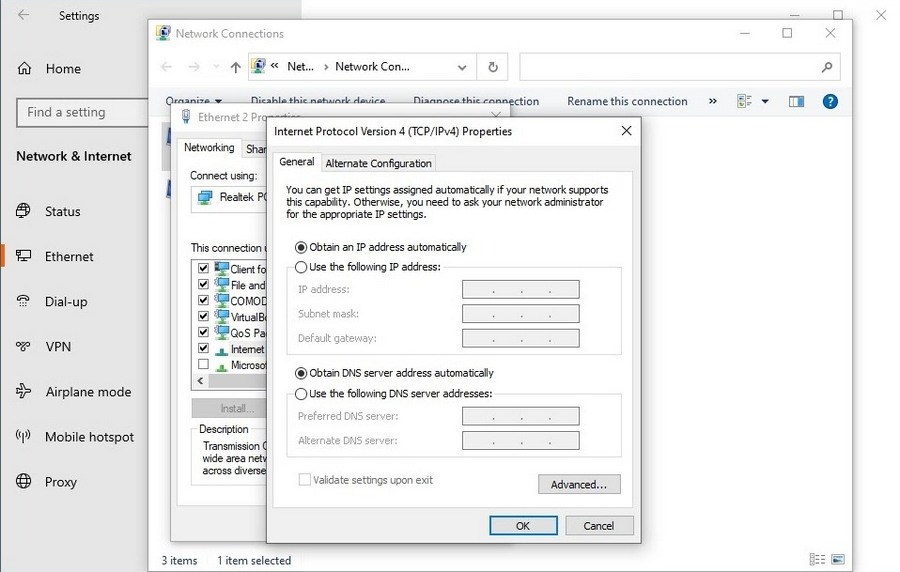Uncheck the Client for Microsoft Networks checkbox
900x572 pixels.
203,268
